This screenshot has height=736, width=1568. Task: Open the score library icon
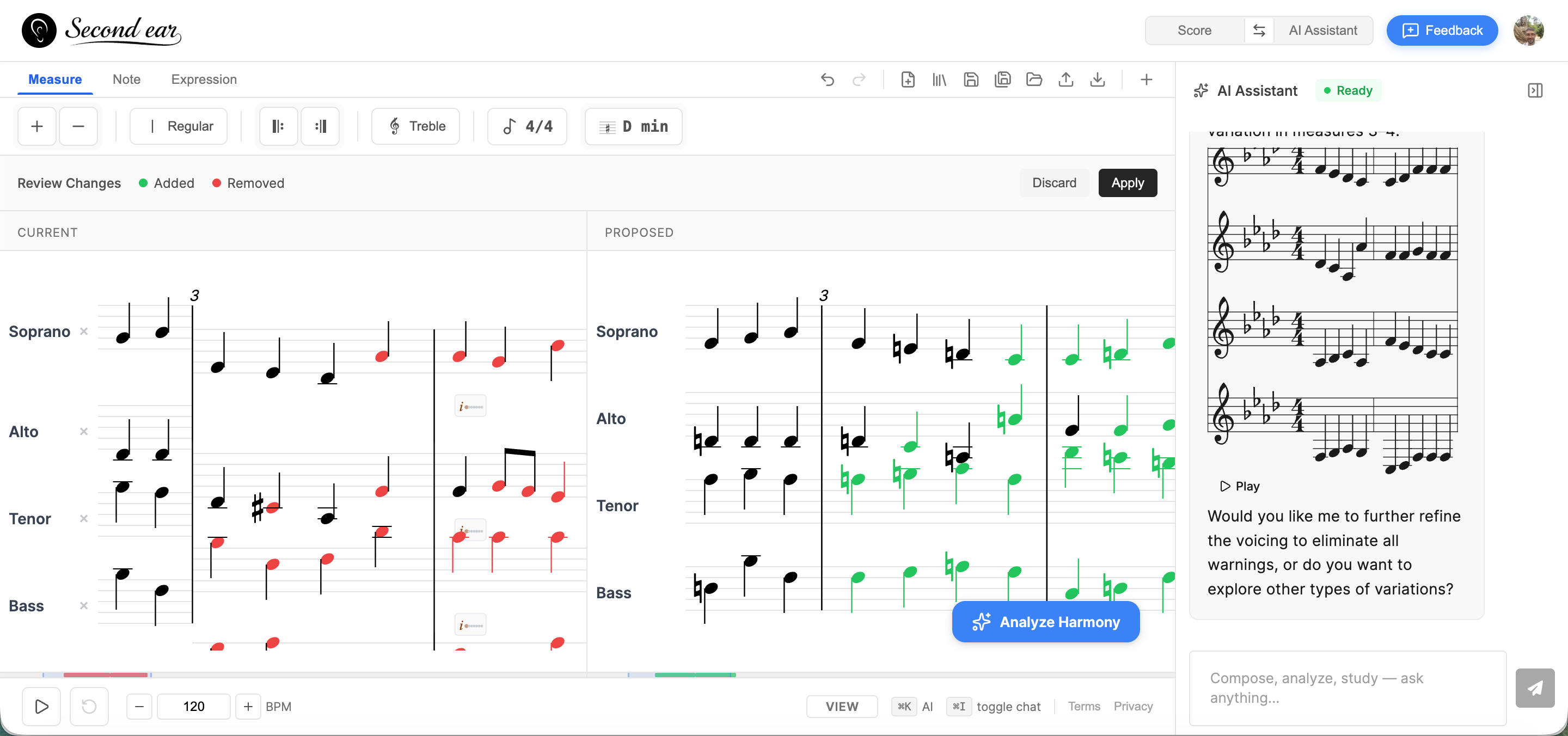point(939,79)
